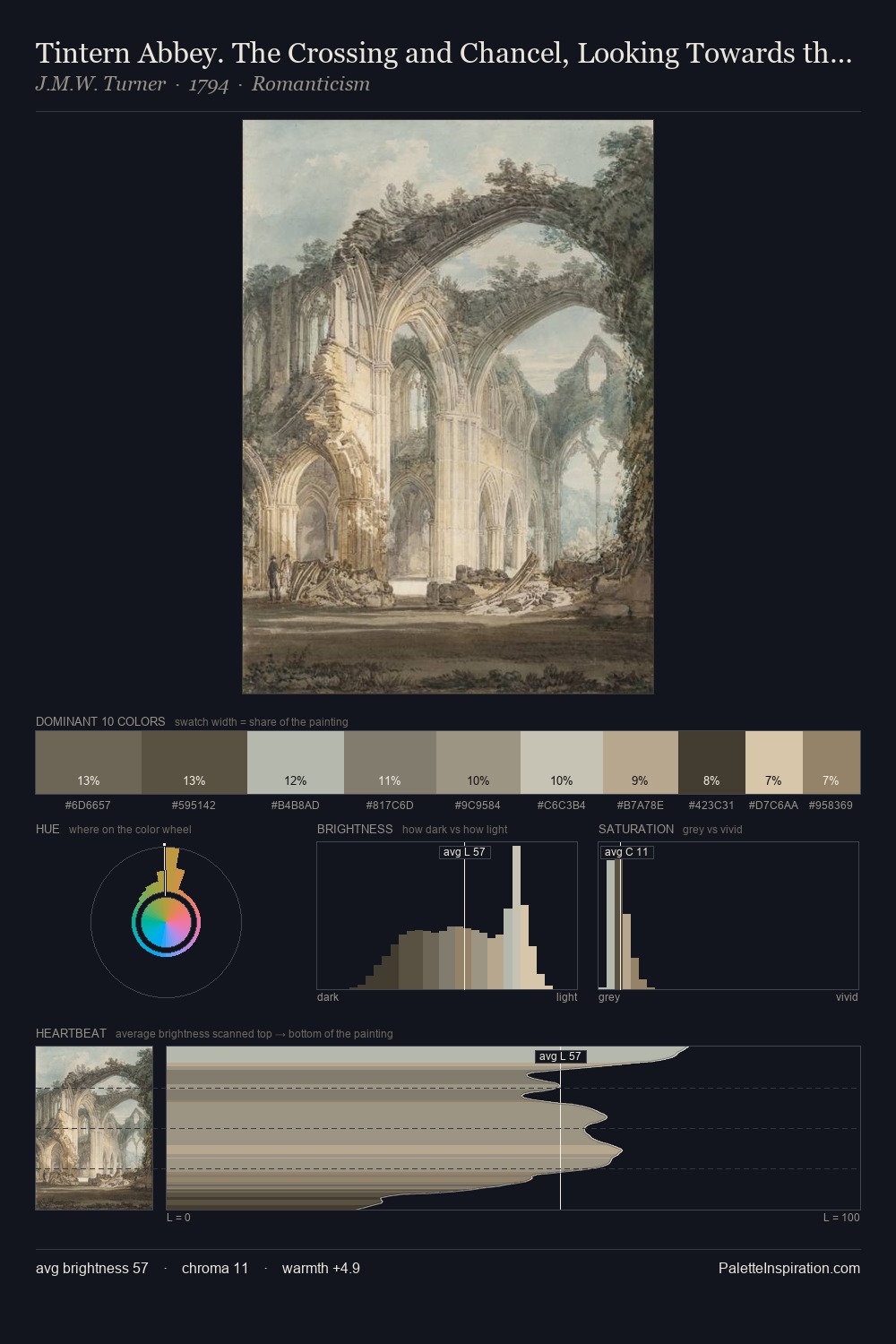
Task: Click the 'L = 100' heartbeat axis label
Action: (x=841, y=1217)
